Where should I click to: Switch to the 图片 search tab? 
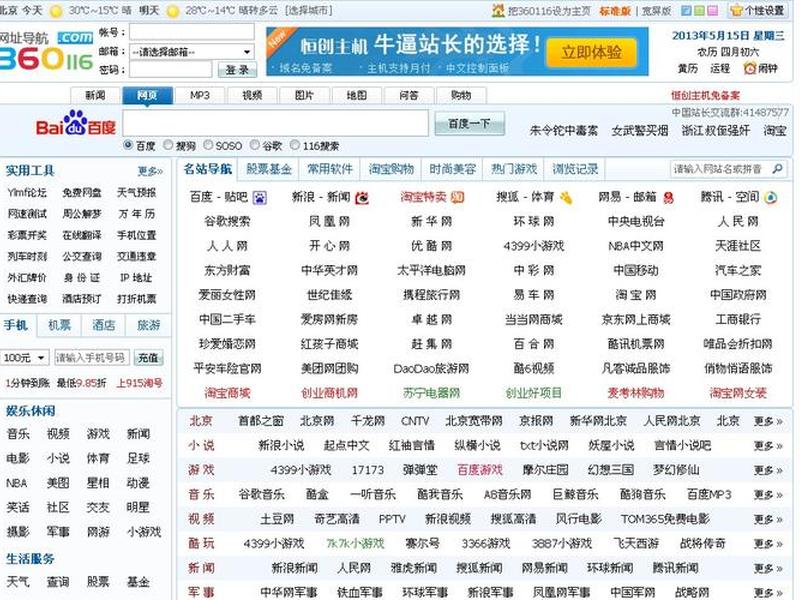(304, 95)
